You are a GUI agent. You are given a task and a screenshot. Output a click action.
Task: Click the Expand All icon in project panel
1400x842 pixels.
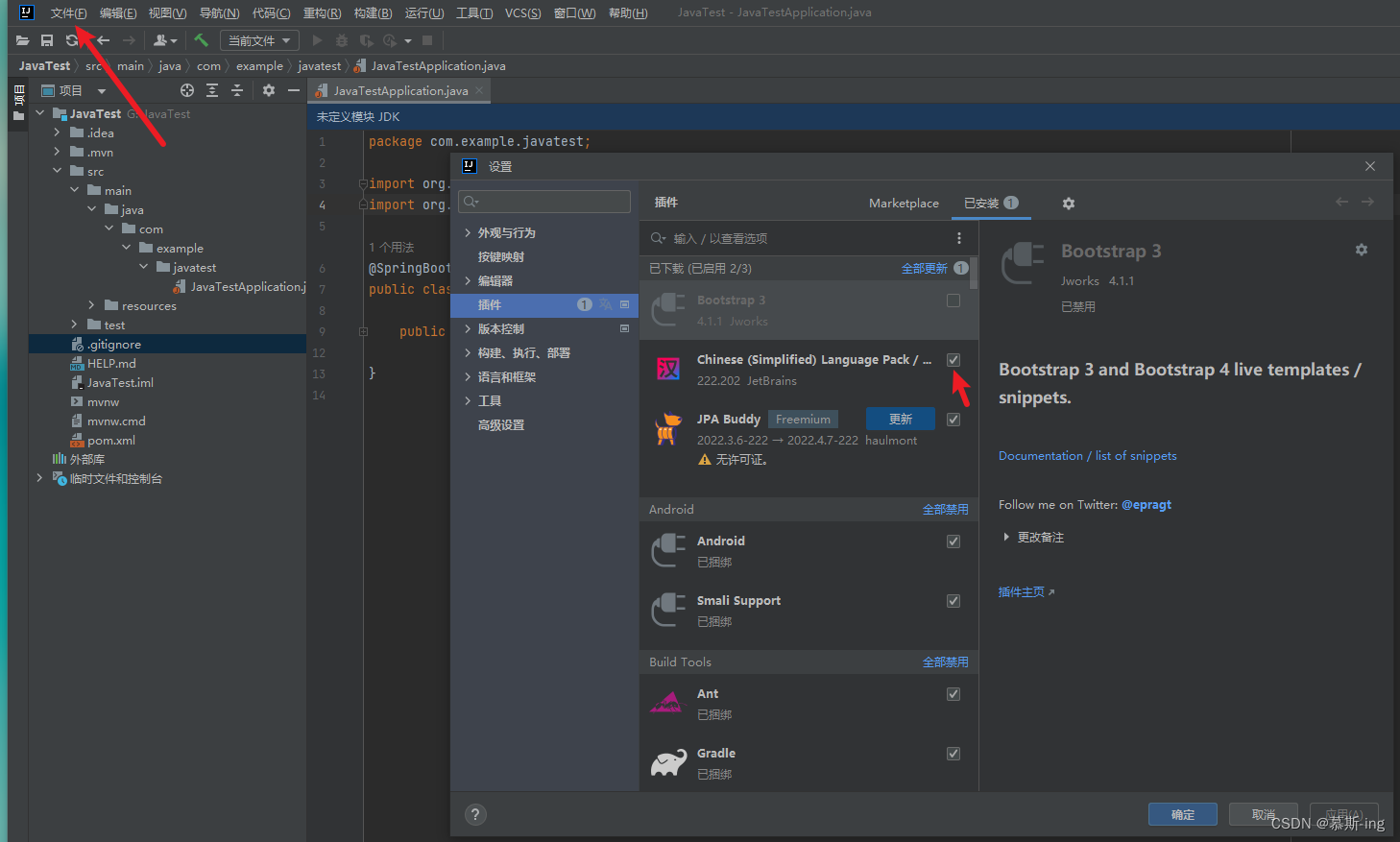pos(212,90)
